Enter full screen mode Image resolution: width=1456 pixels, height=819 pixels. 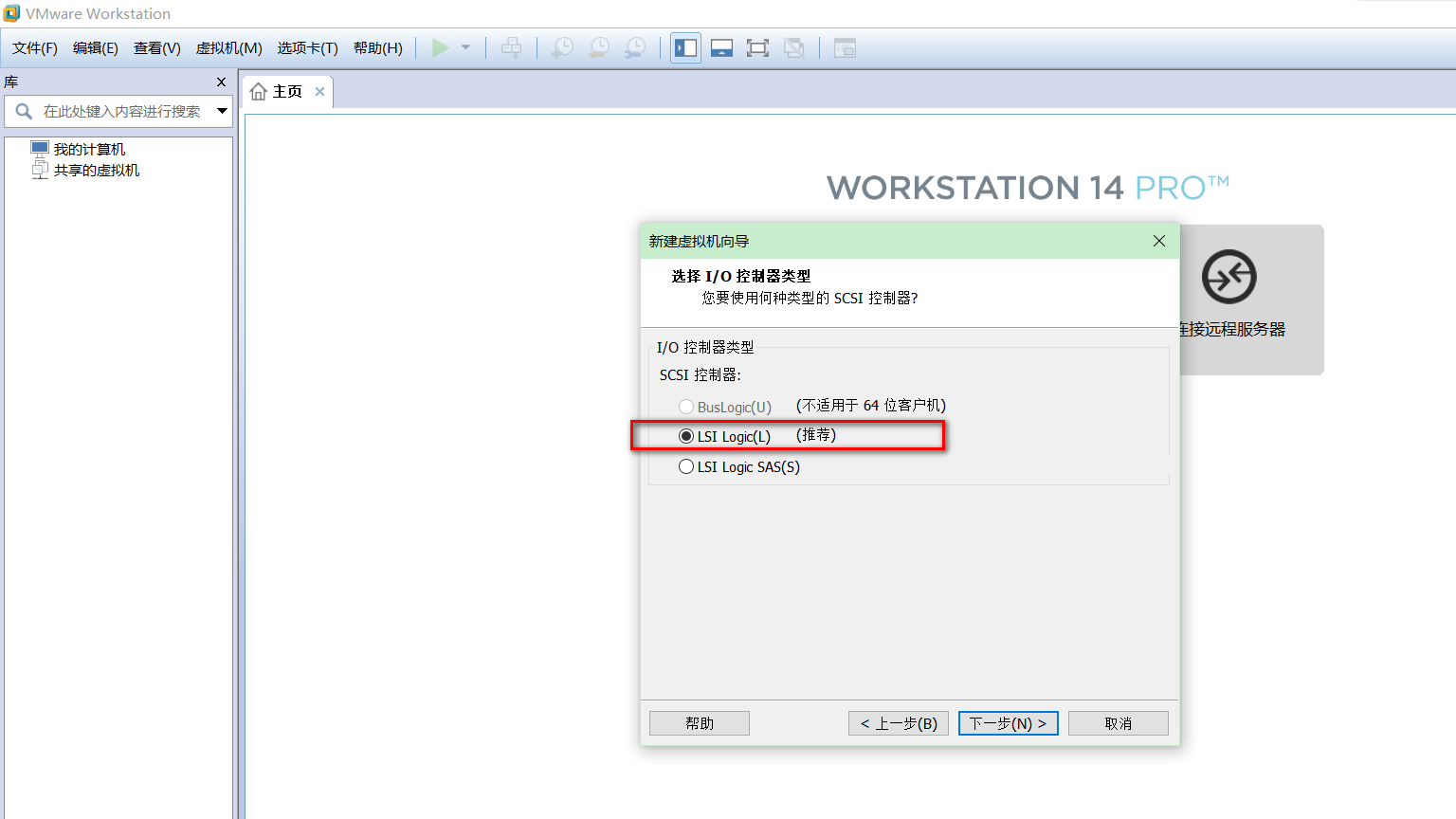click(x=757, y=47)
